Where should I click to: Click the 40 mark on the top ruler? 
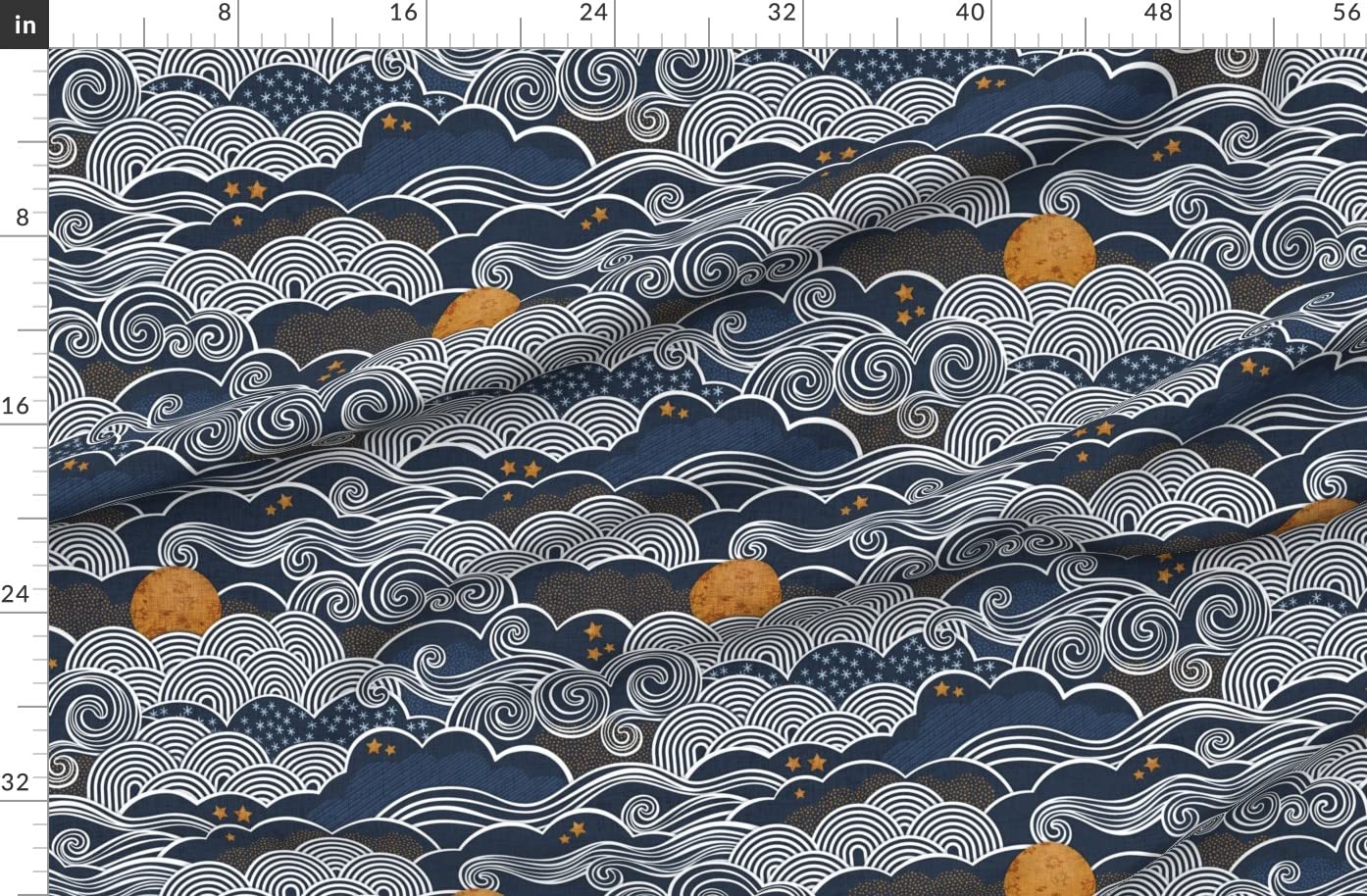click(x=969, y=13)
